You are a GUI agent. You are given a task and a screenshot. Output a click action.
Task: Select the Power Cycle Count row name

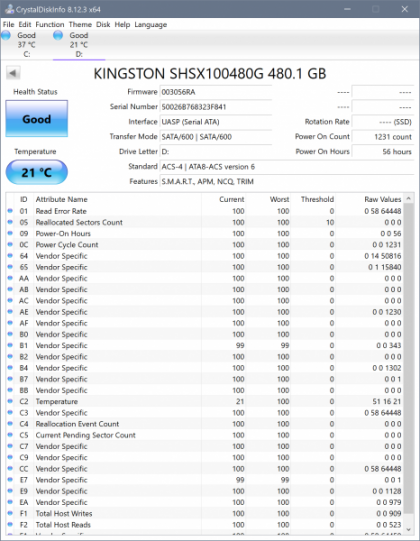click(67, 245)
